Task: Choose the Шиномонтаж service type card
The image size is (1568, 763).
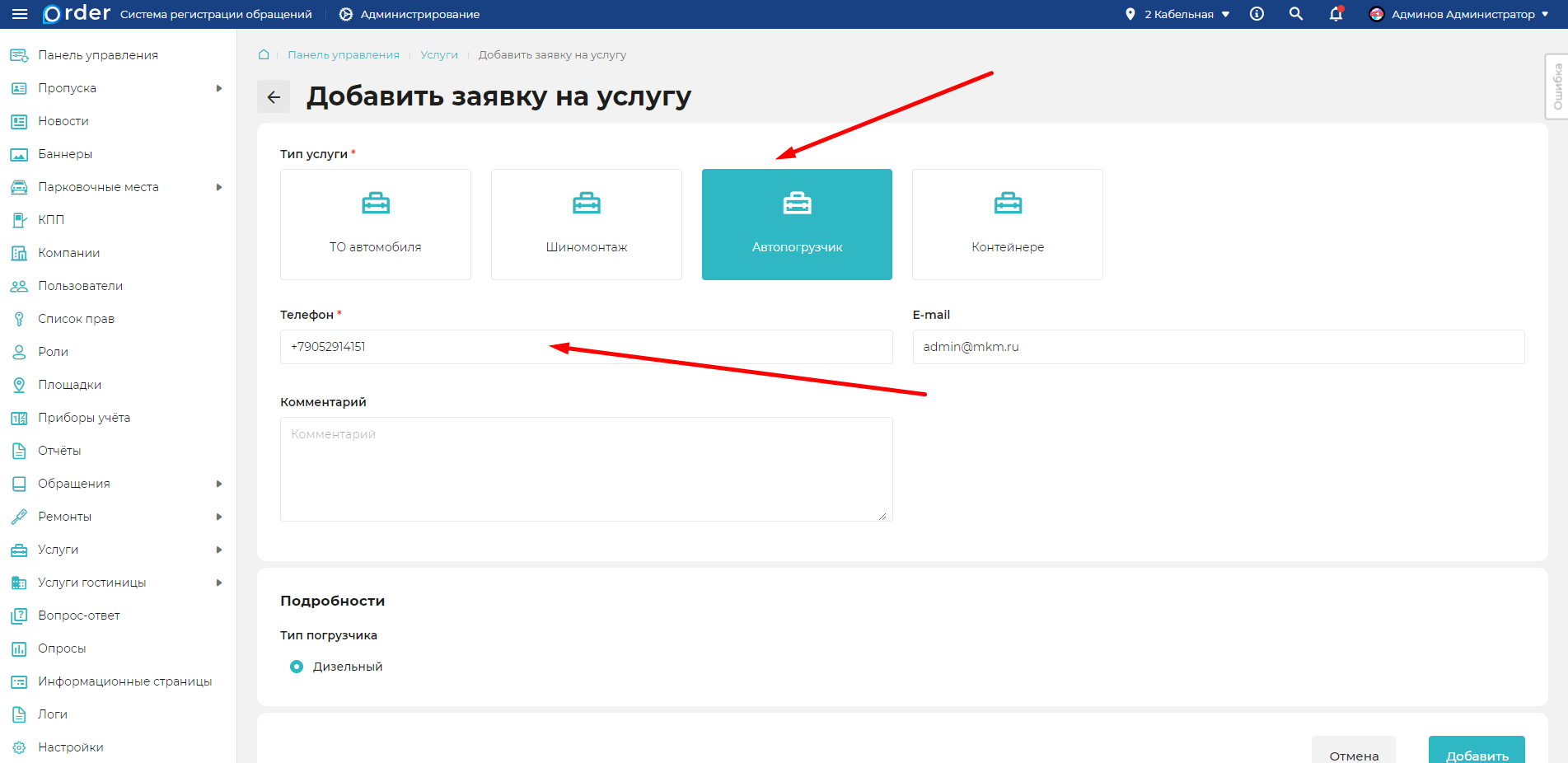Action: [x=586, y=224]
